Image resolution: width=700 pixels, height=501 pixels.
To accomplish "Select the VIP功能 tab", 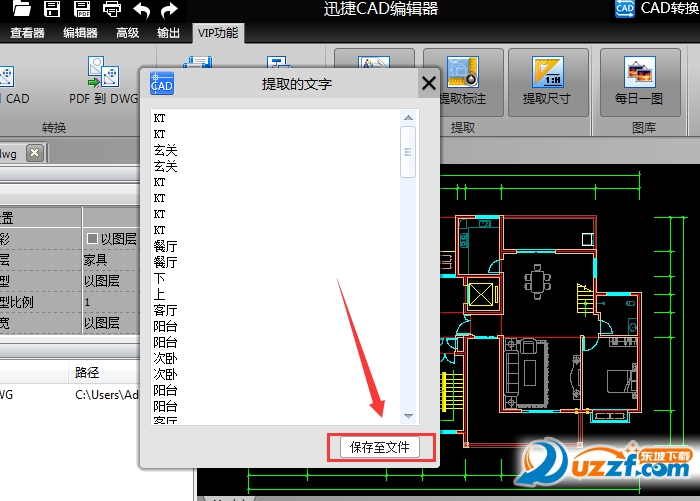I will (218, 33).
